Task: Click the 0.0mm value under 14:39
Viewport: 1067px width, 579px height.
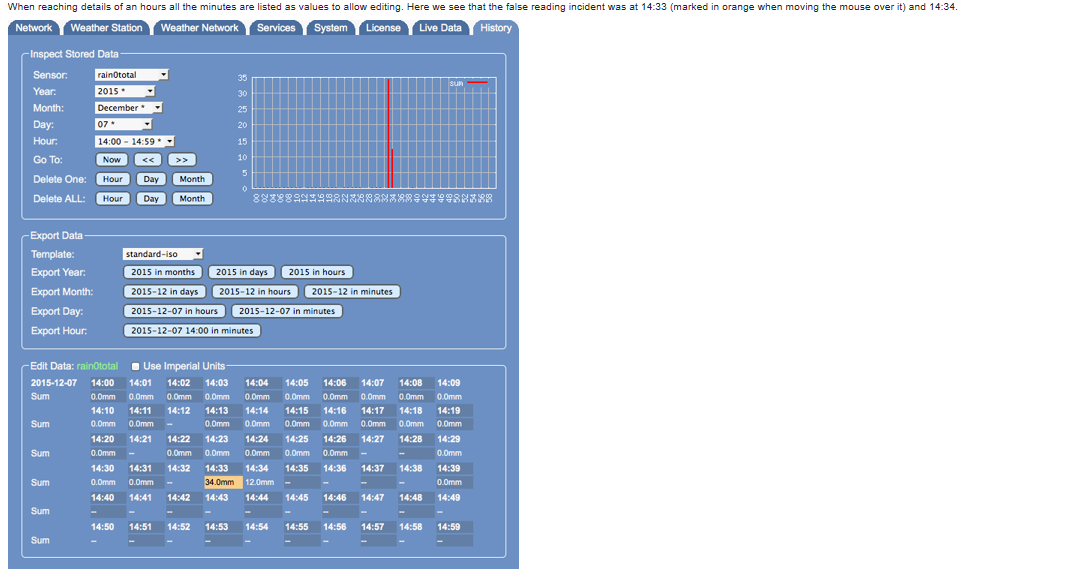Action: [x=450, y=482]
